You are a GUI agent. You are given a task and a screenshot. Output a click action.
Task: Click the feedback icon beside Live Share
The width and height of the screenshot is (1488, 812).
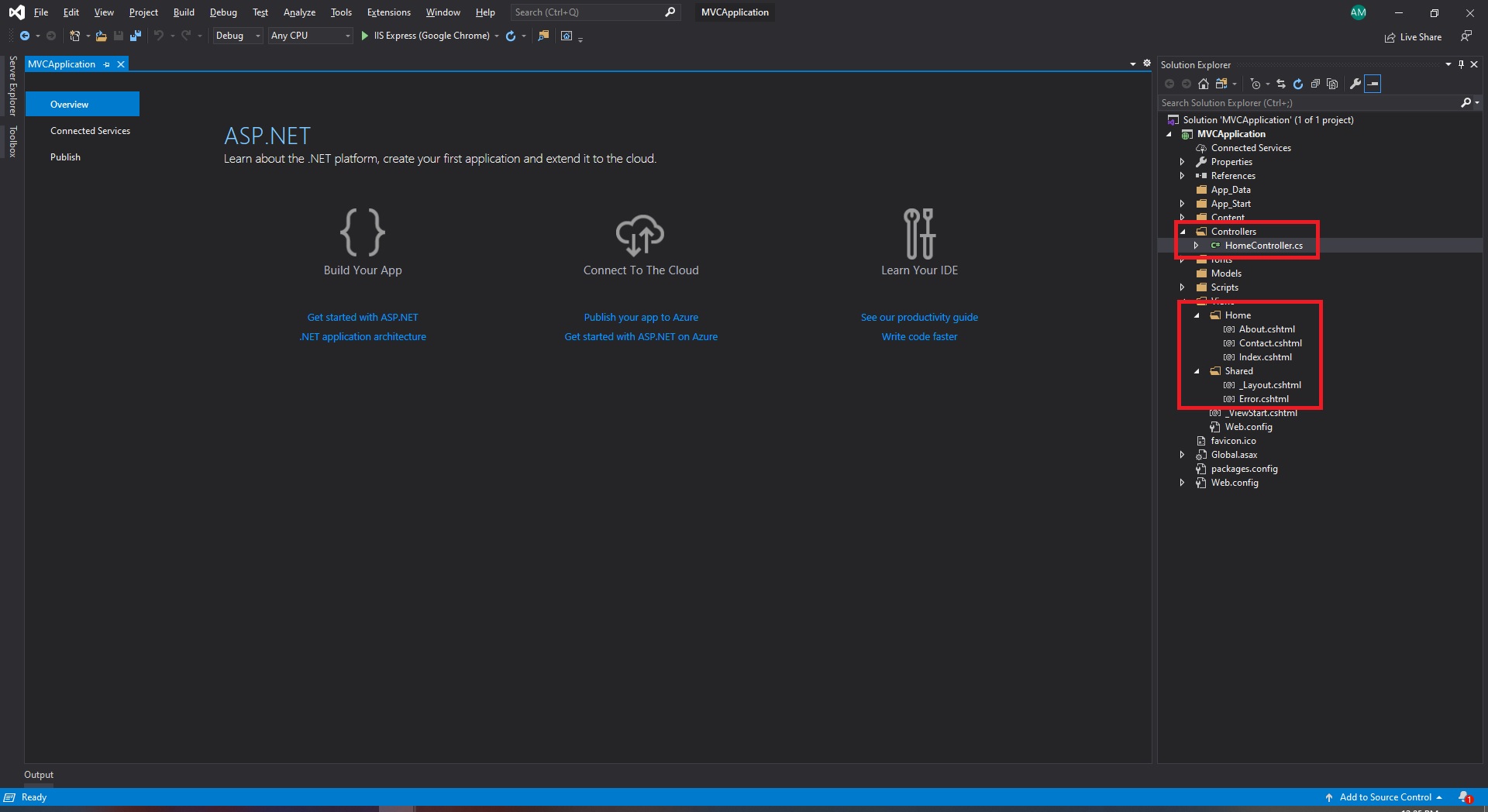point(1466,36)
